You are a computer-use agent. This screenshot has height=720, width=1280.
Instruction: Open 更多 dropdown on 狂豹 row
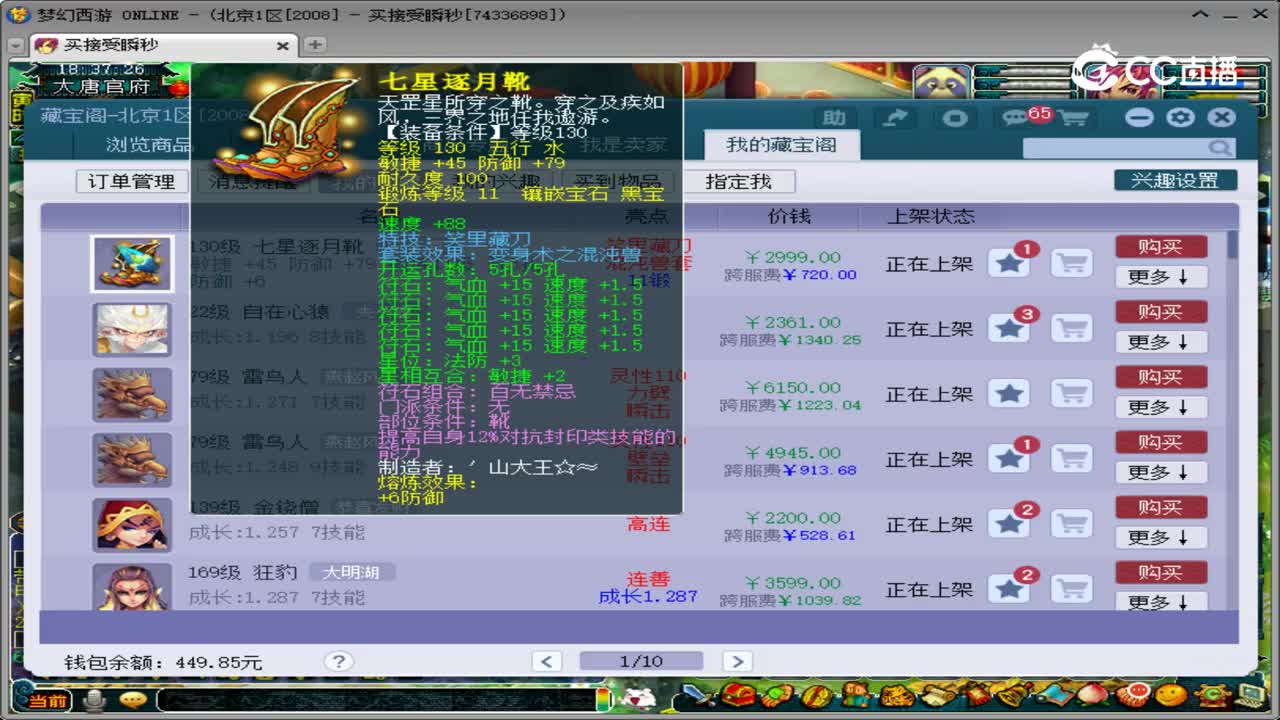(1161, 601)
